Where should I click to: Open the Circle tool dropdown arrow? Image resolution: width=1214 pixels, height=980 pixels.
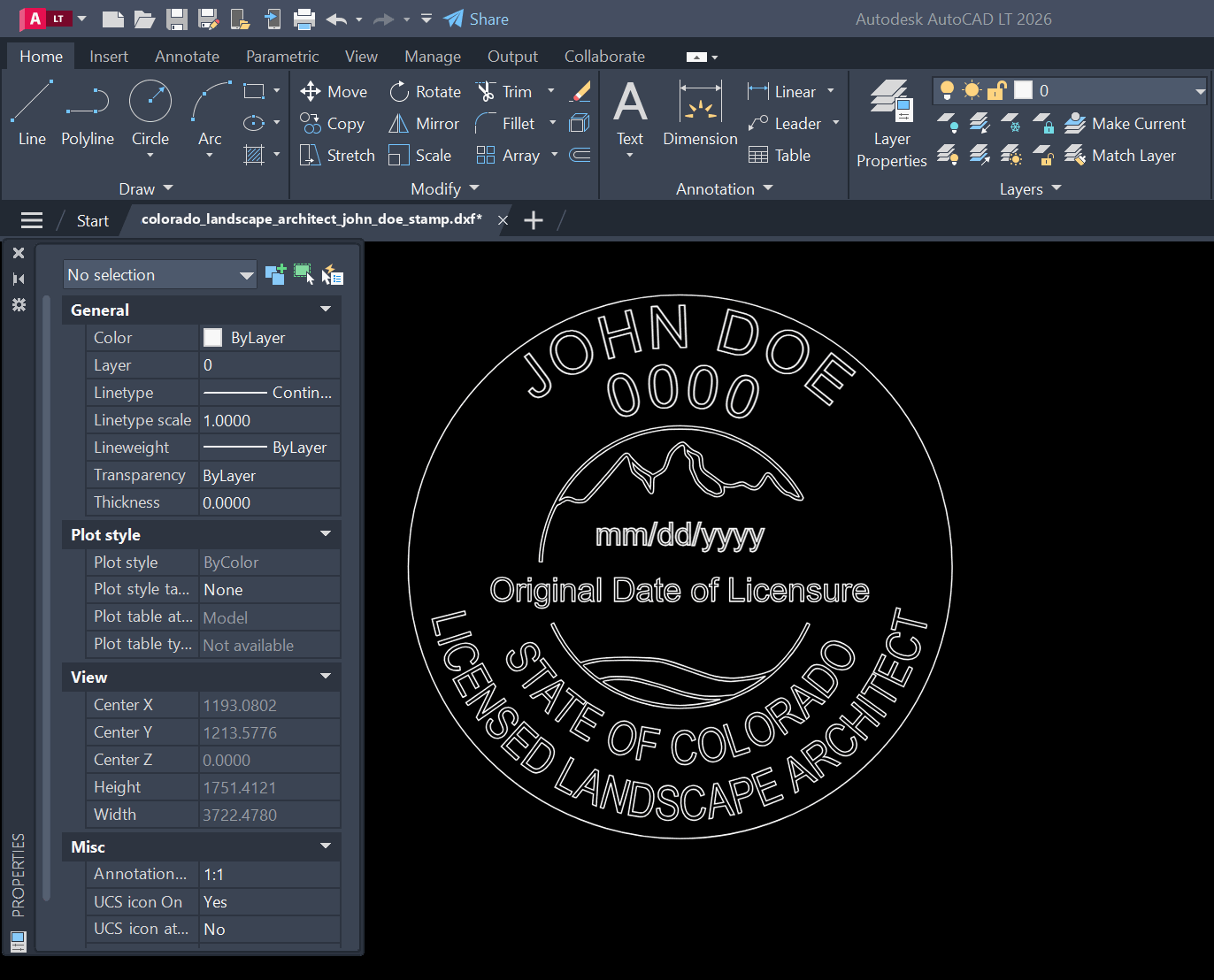tap(150, 157)
